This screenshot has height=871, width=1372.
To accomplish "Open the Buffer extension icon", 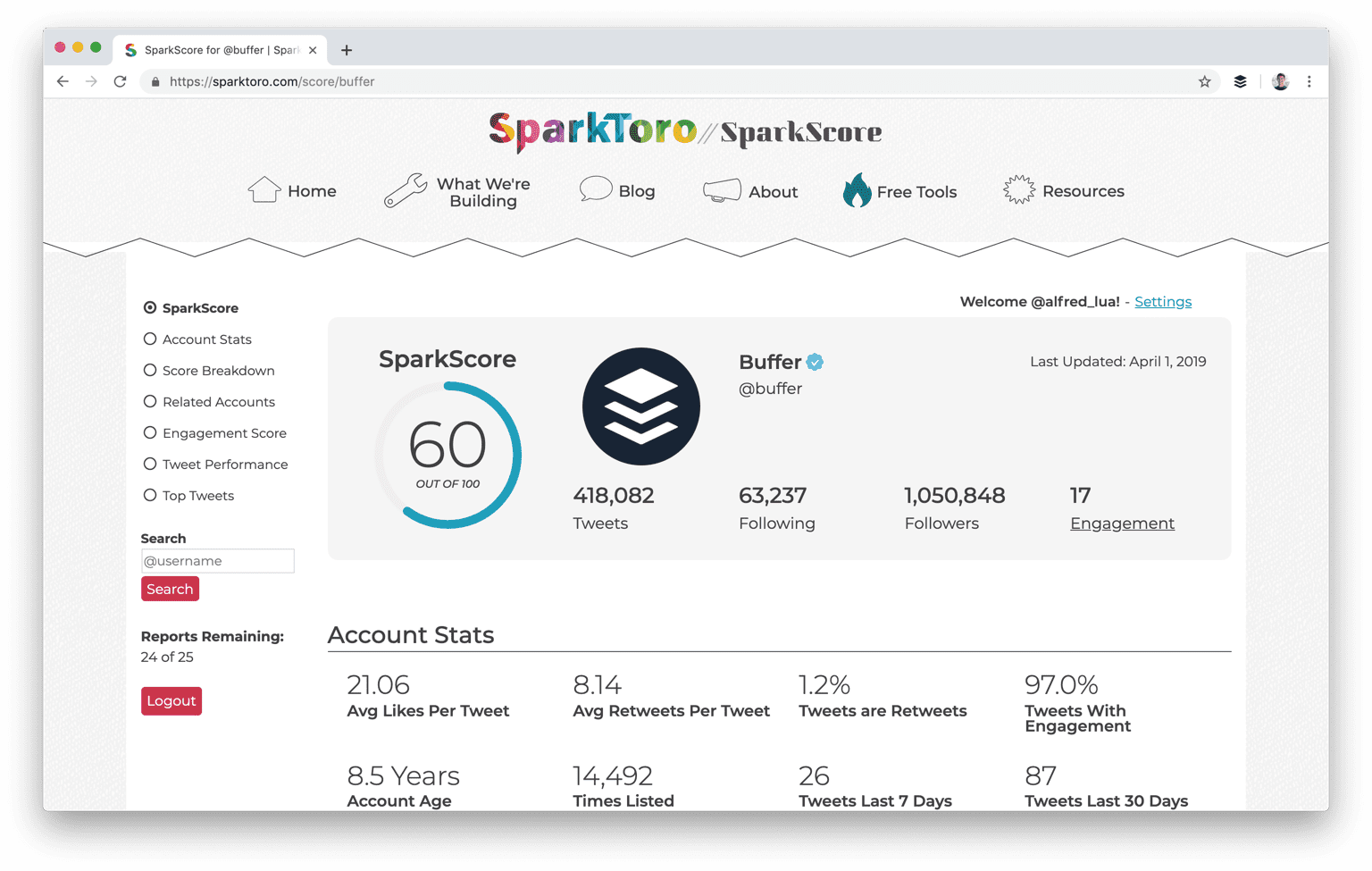I will pyautogui.click(x=1240, y=81).
